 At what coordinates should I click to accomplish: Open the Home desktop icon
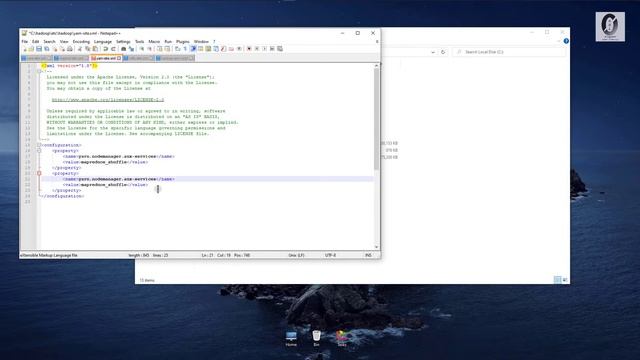tap(291, 338)
